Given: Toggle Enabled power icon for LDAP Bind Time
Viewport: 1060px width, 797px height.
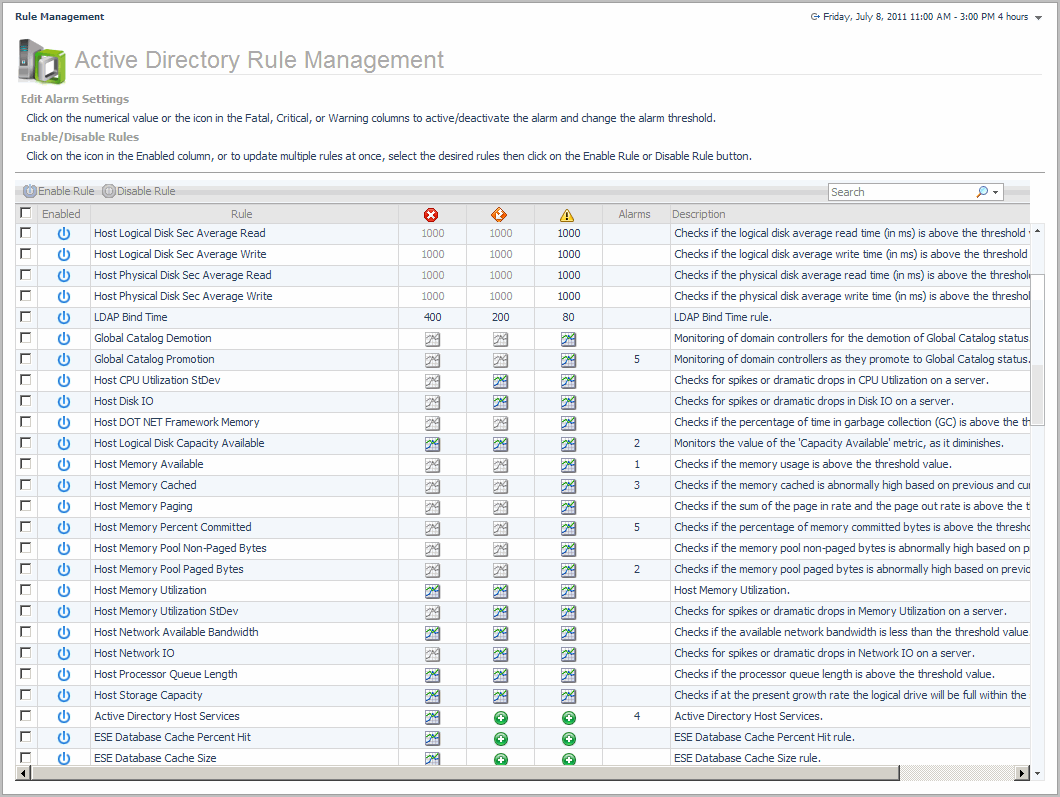Looking at the screenshot, I should [64, 317].
